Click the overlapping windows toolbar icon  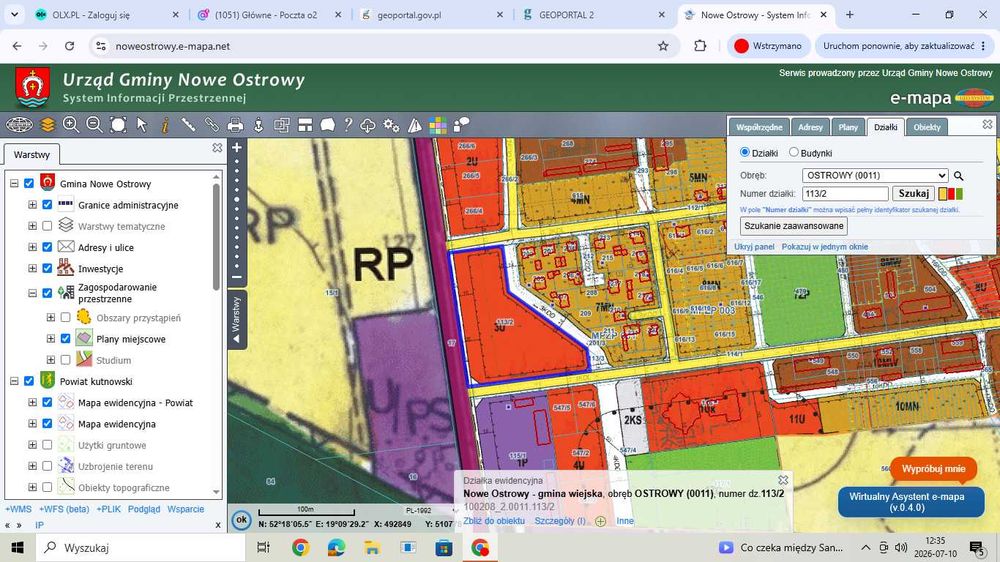pyautogui.click(x=282, y=124)
